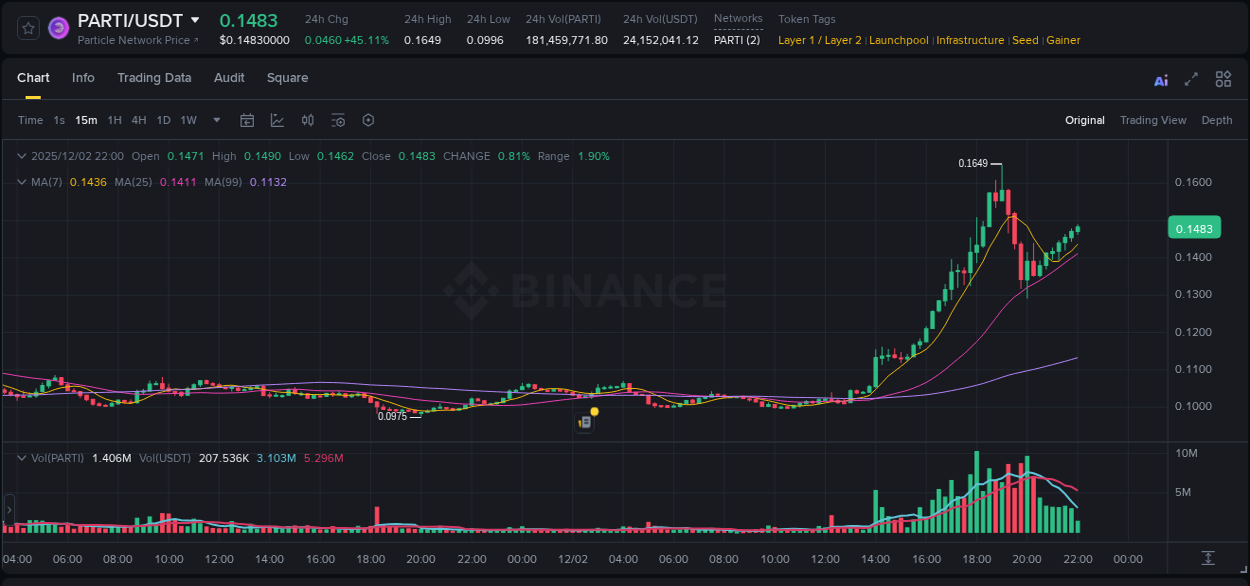
Task: Switch to the Trading Data tab
Action: [x=154, y=78]
